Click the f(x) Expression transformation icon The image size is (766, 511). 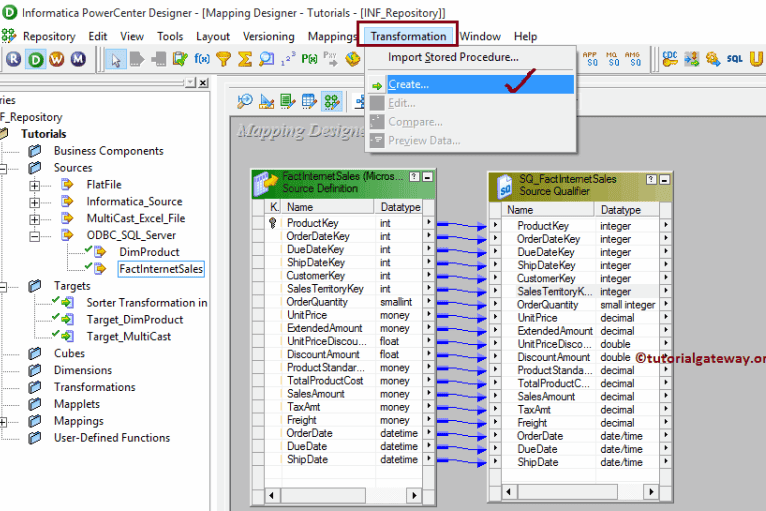202,59
